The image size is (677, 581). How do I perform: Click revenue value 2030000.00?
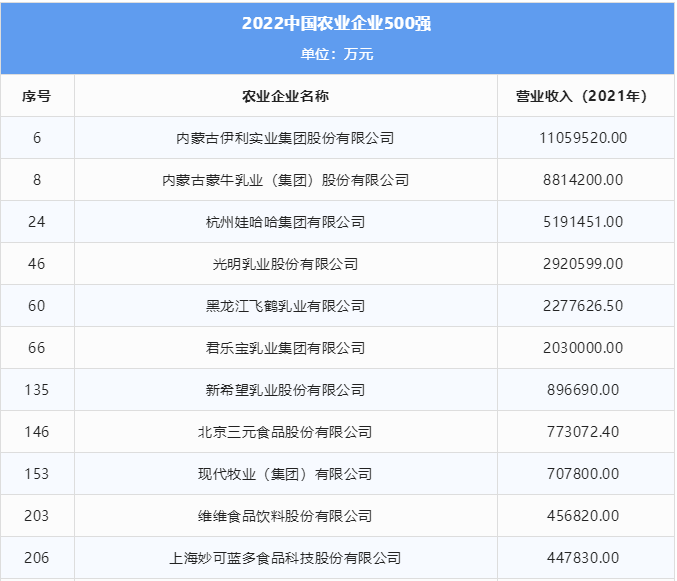point(583,348)
